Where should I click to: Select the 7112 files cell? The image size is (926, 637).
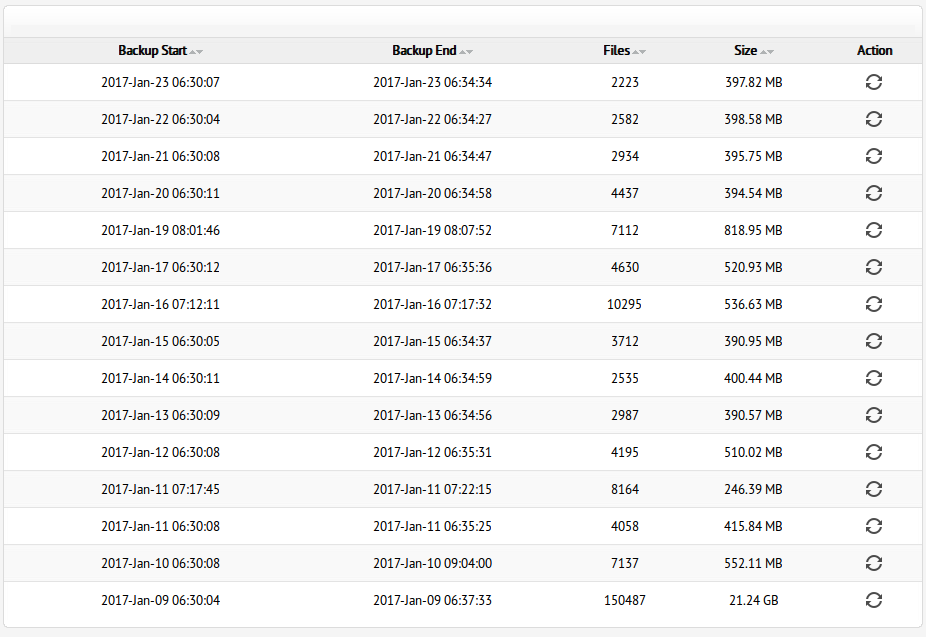(624, 230)
